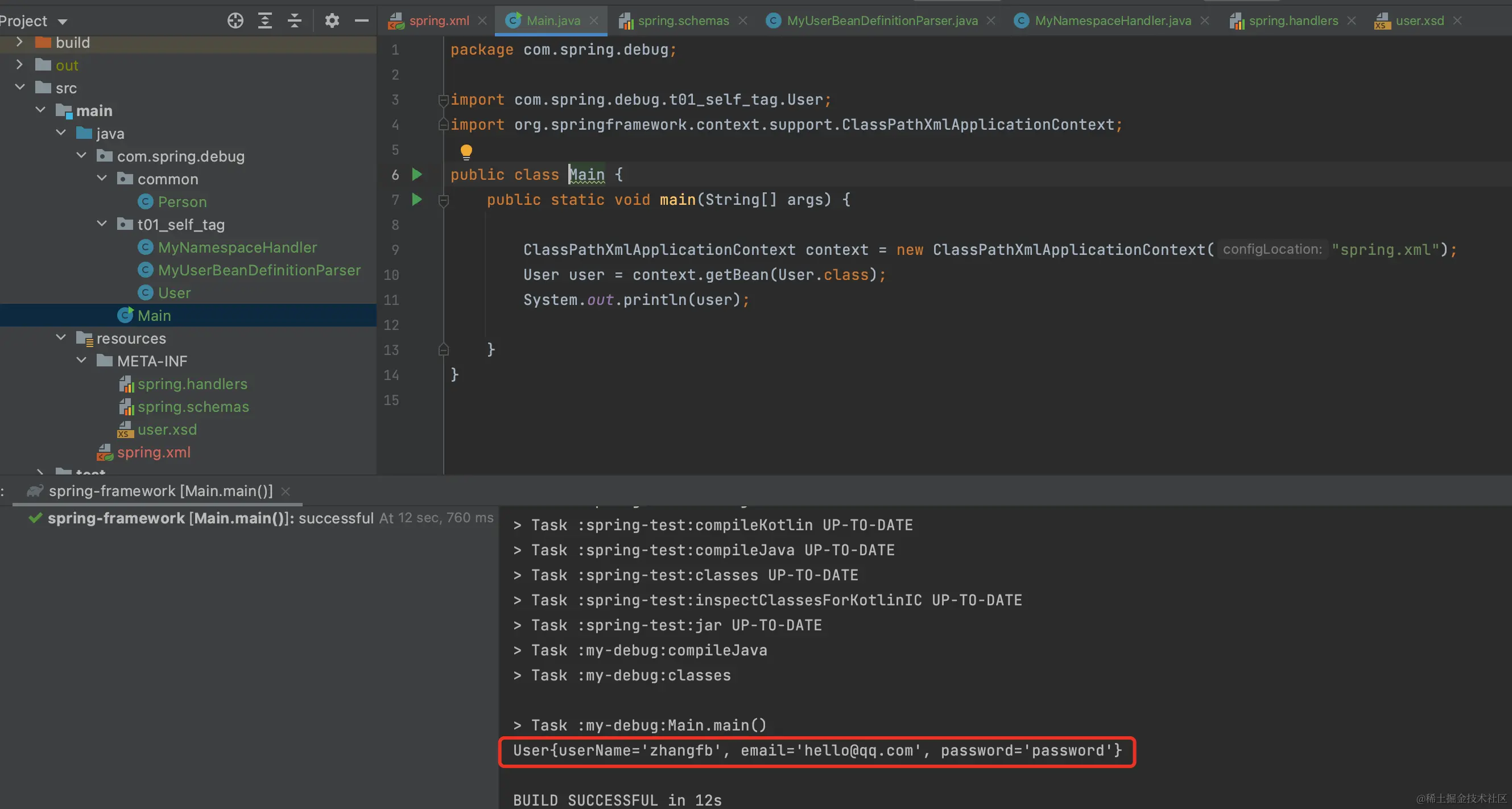
Task: Switch to MyNamespaceHandler.java tab
Action: tap(1112, 20)
